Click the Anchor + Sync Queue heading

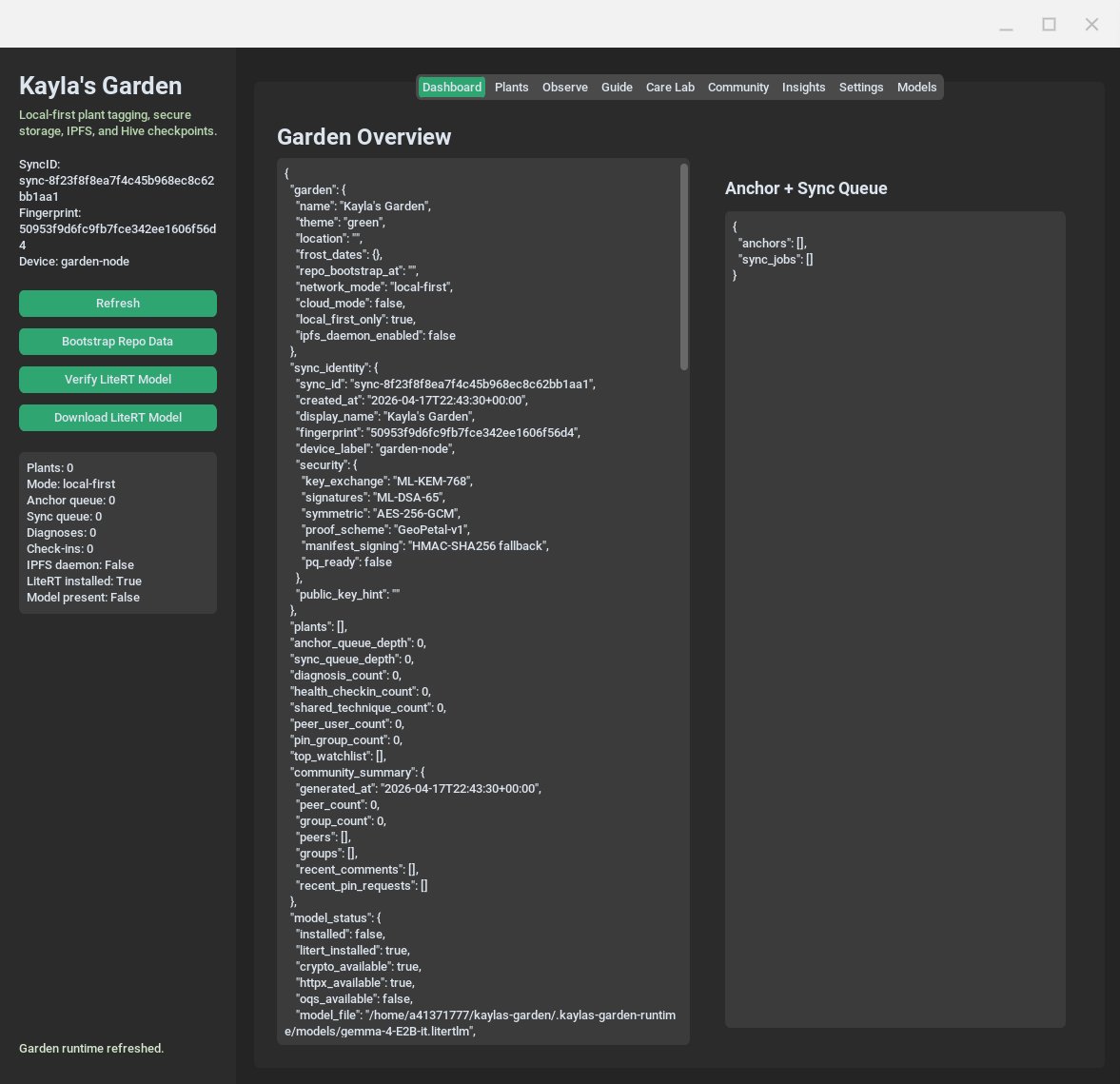(x=806, y=187)
